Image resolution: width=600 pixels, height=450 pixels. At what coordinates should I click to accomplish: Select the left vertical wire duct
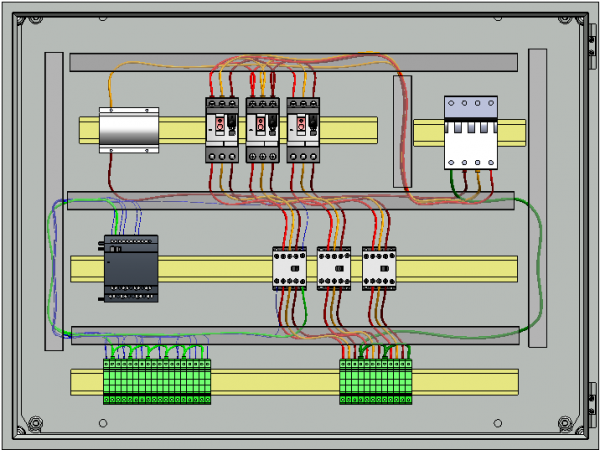[54, 200]
